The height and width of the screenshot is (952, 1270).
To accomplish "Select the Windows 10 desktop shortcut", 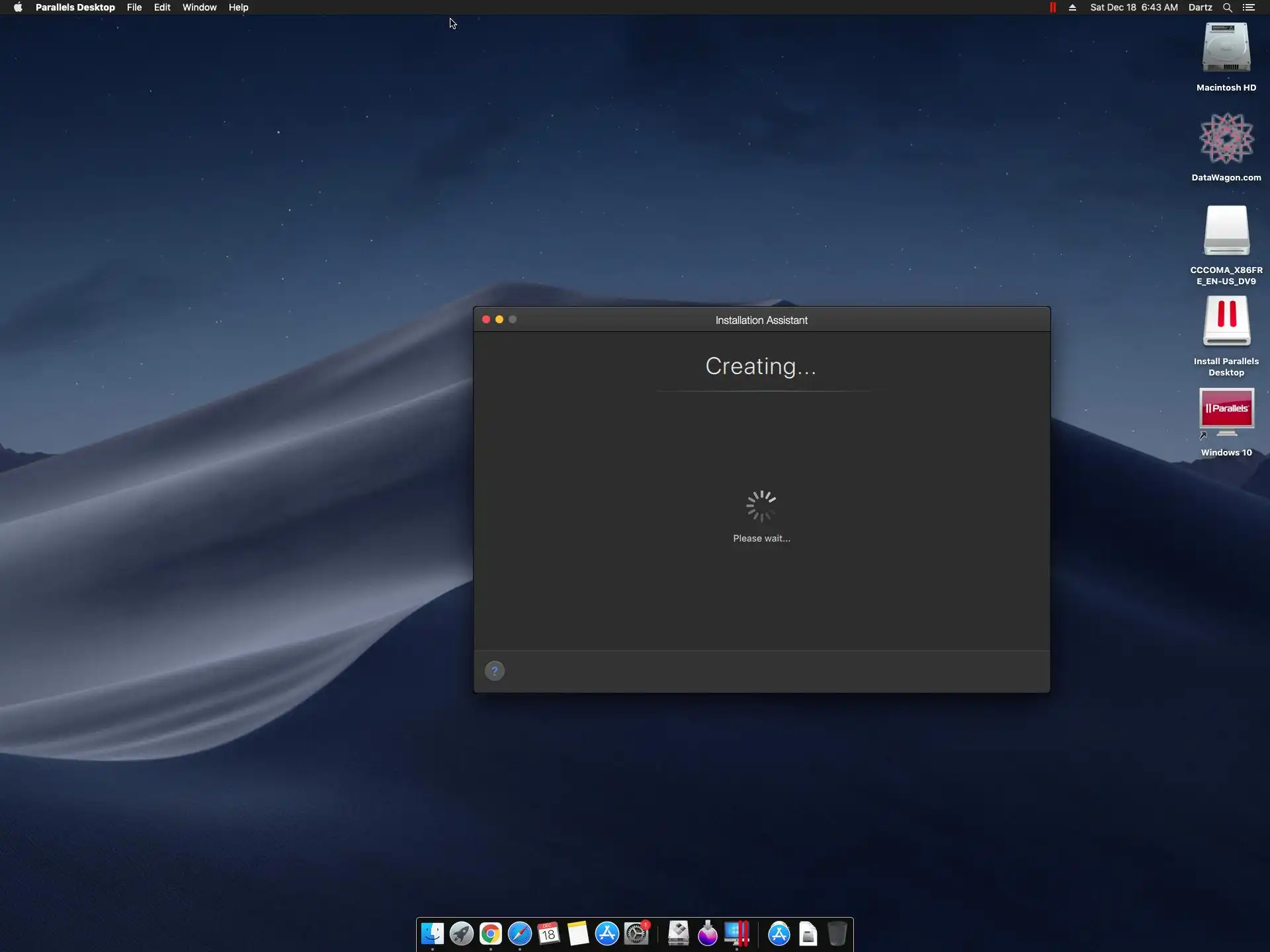I will pyautogui.click(x=1226, y=414).
